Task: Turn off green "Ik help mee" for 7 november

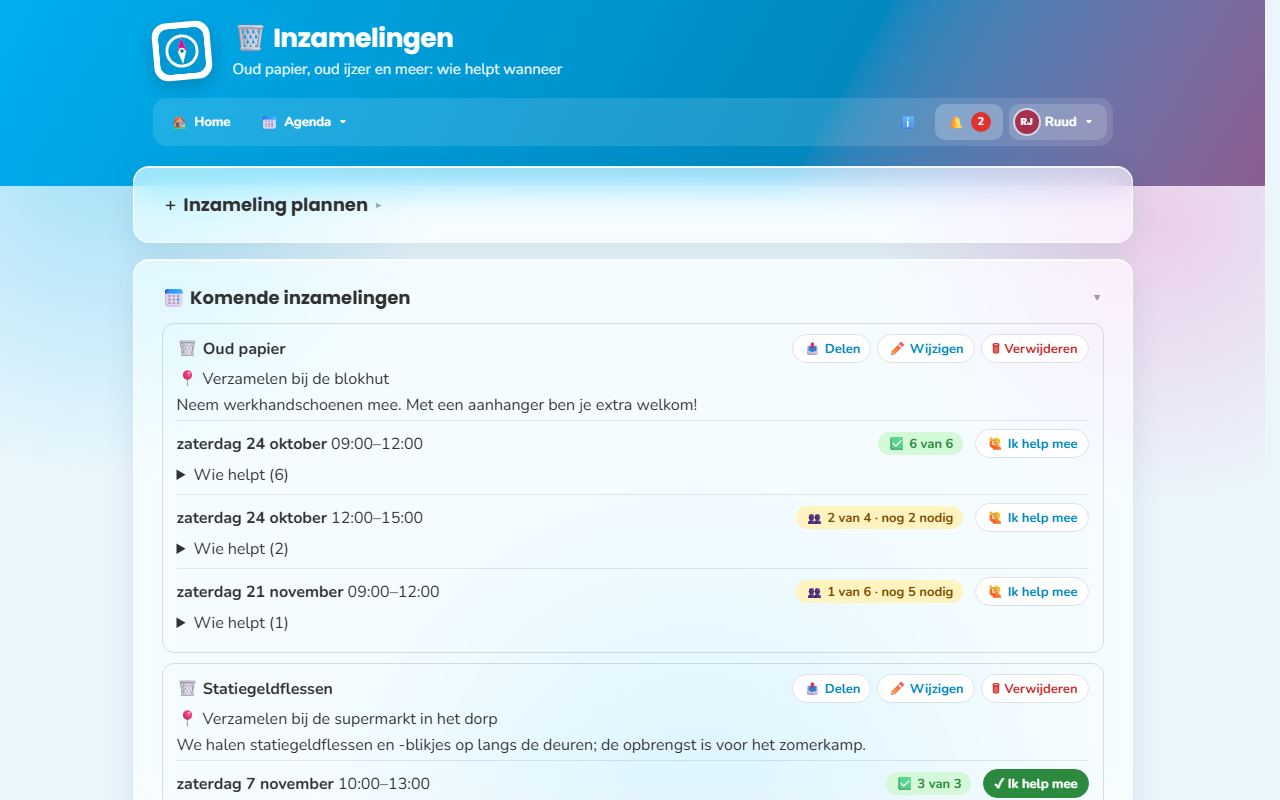Action: 1036,784
